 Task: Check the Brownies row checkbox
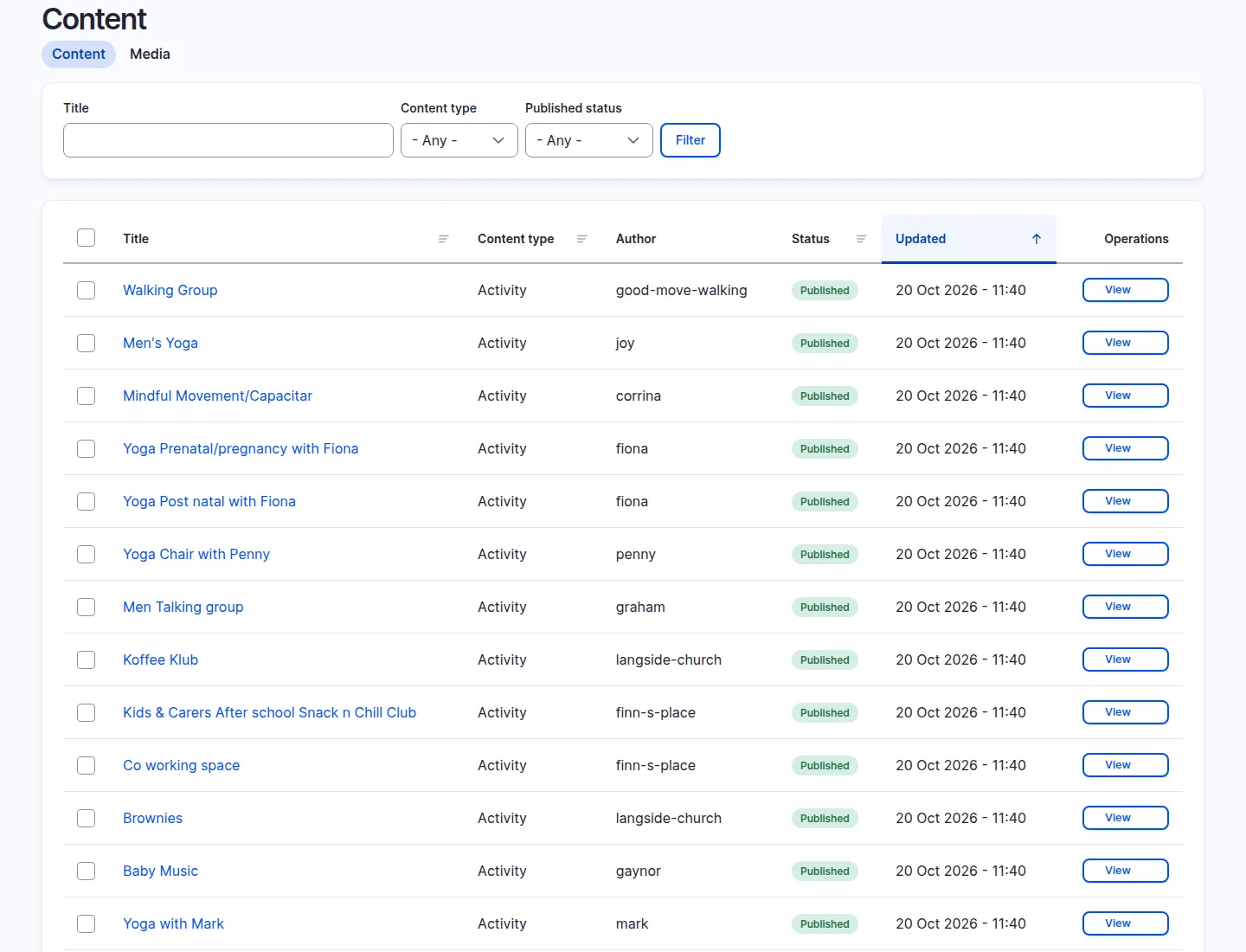86,819
